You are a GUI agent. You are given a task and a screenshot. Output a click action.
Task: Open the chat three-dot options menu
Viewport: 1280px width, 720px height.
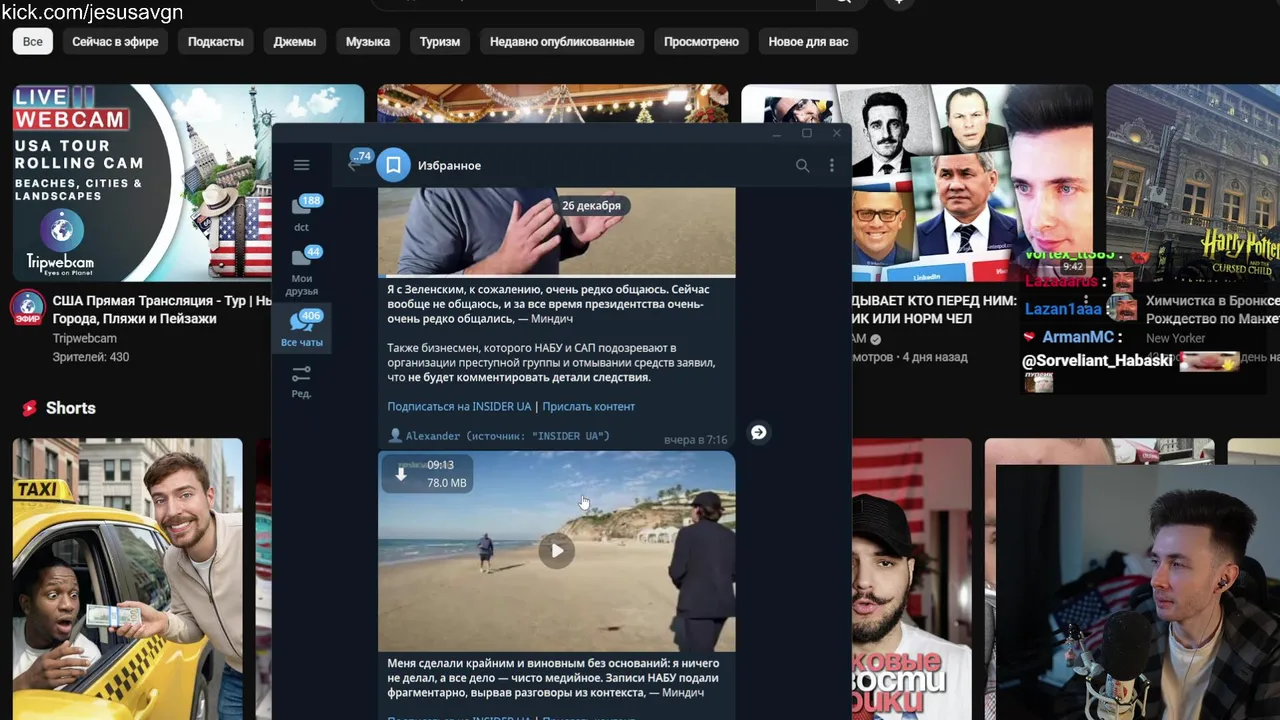pos(831,166)
